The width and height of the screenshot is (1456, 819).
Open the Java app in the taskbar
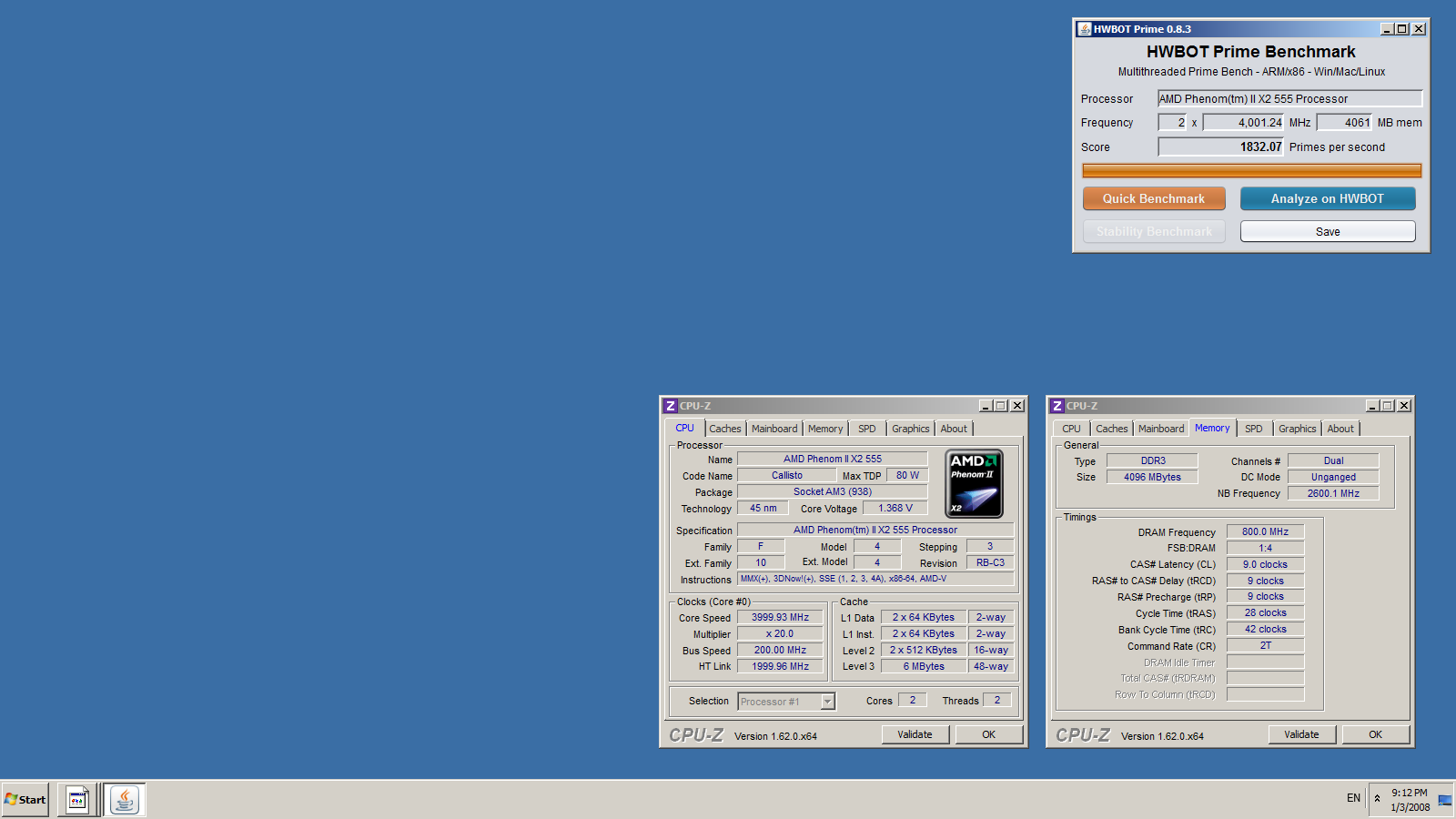coord(125,800)
